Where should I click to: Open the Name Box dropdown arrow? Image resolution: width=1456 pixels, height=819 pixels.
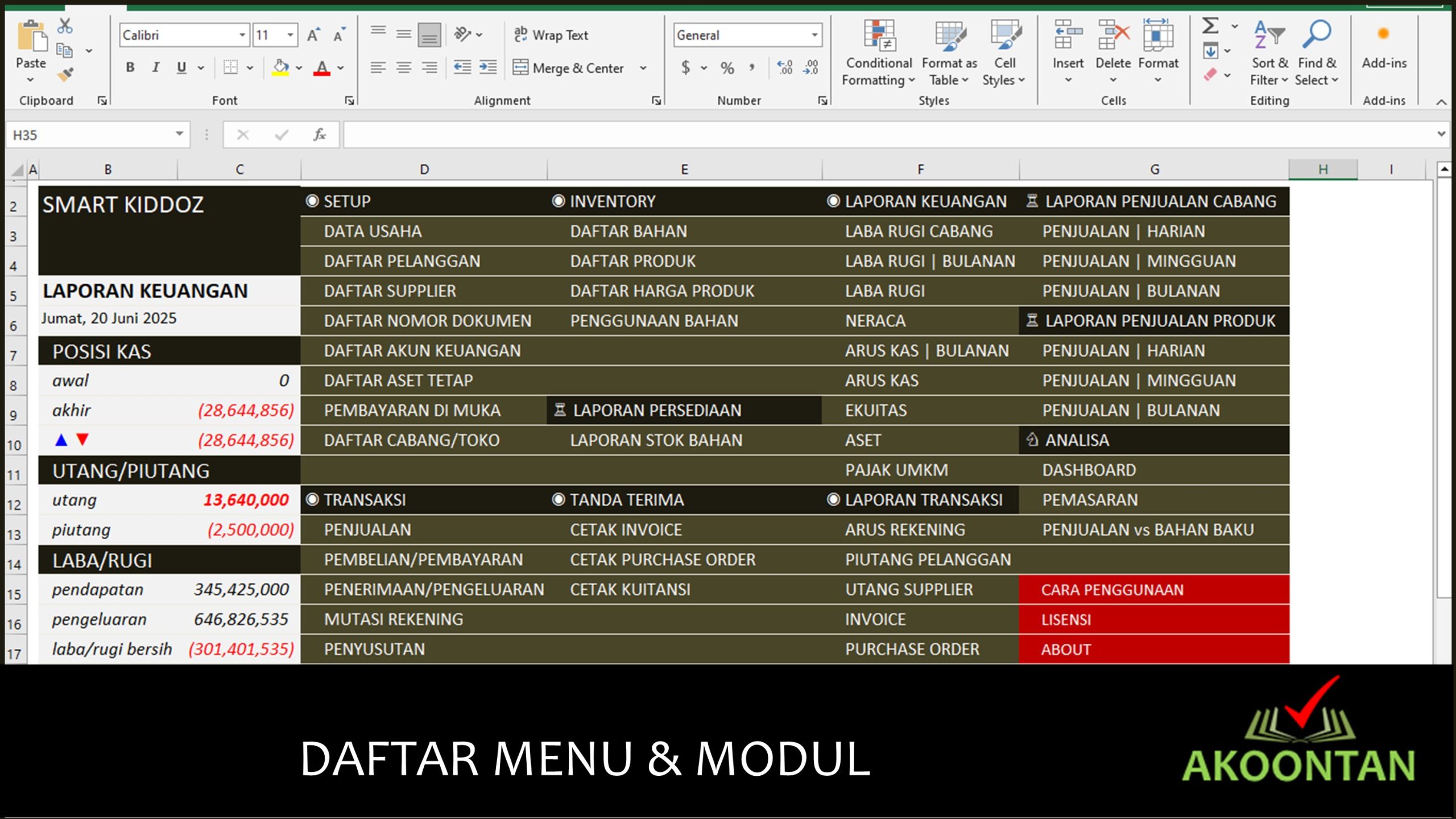point(179,134)
